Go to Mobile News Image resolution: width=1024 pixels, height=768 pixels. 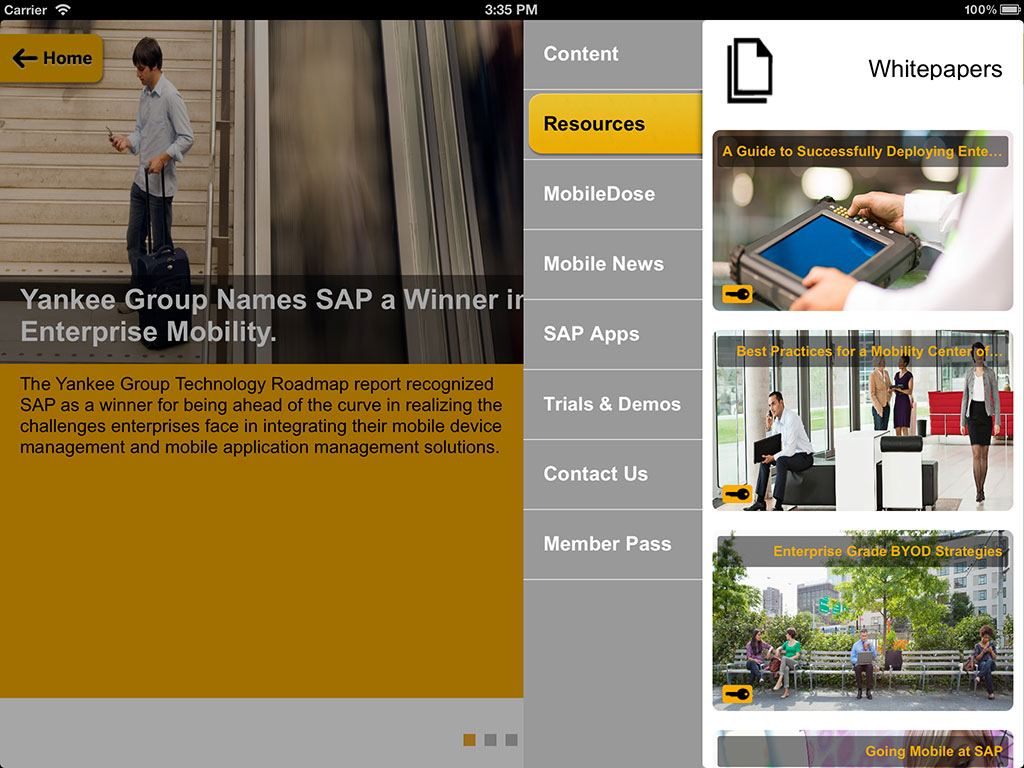point(613,264)
